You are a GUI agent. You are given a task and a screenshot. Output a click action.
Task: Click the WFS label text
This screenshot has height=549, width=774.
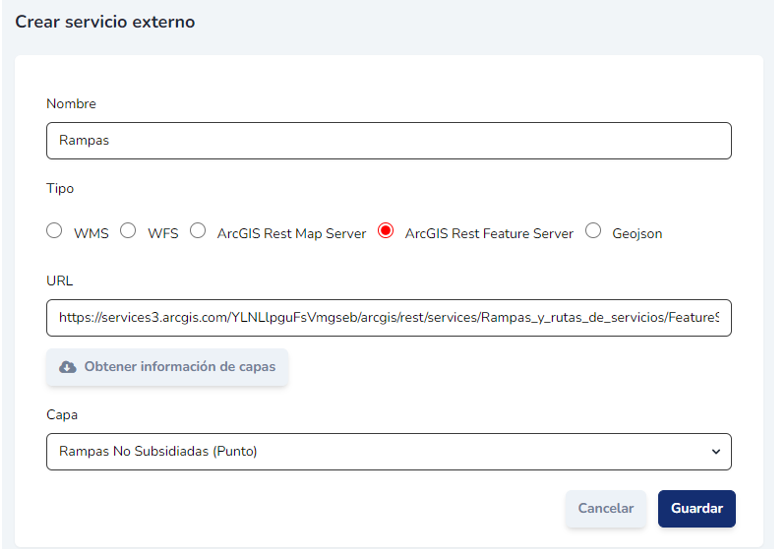[163, 233]
